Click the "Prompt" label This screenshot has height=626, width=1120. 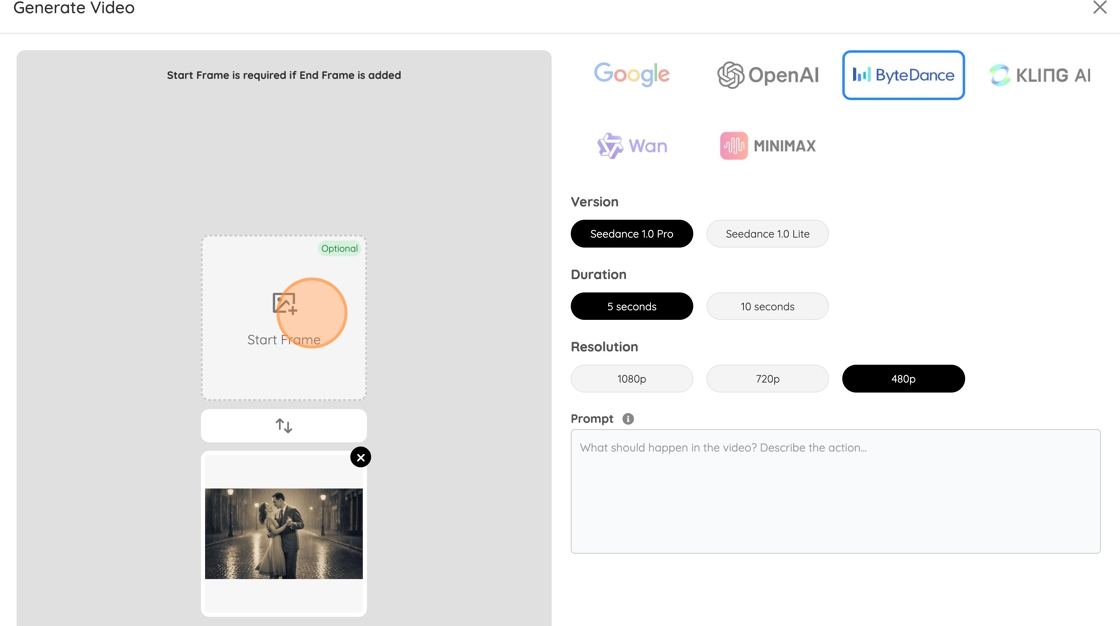pos(592,419)
